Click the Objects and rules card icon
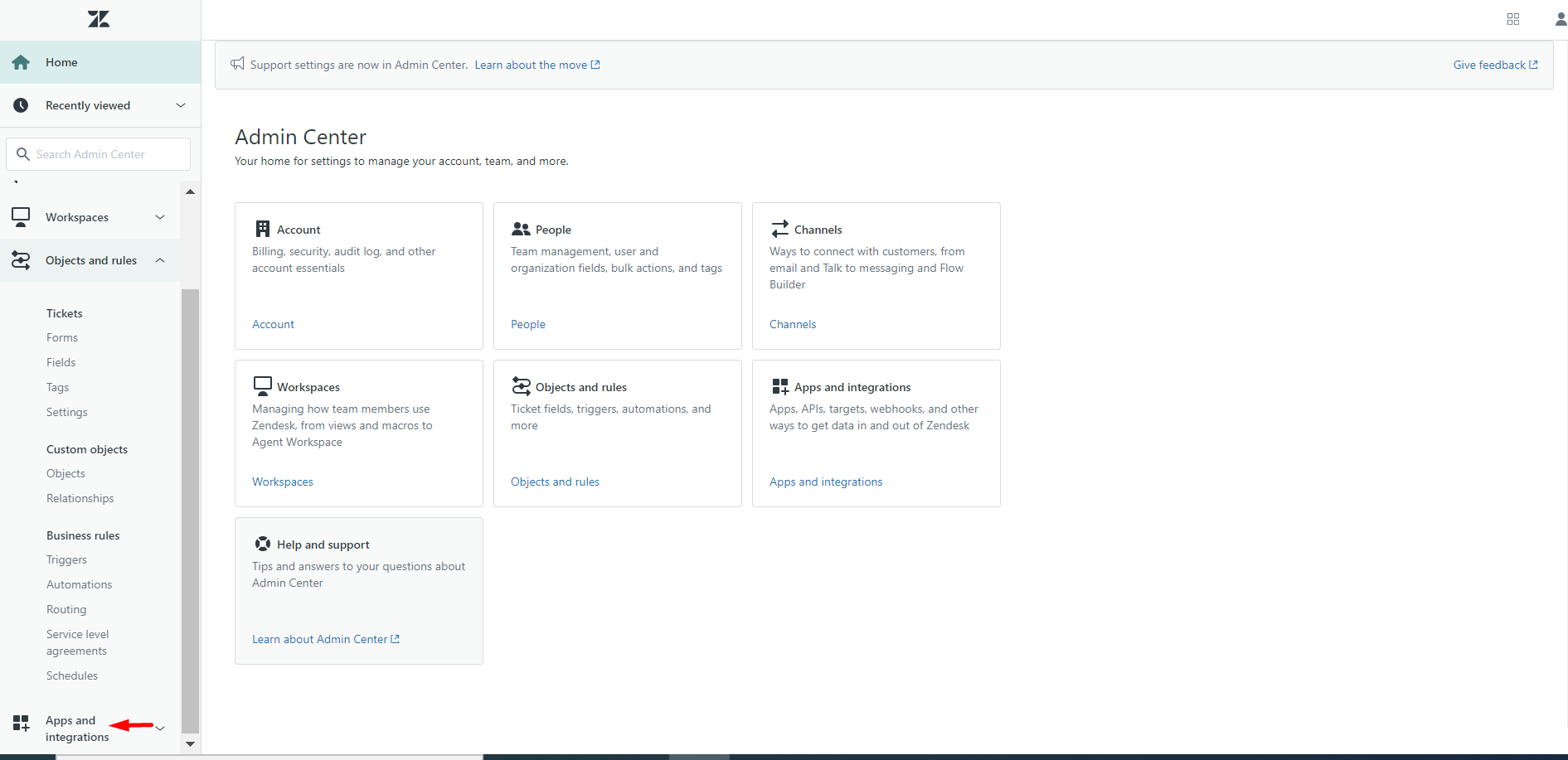The width and height of the screenshot is (1568, 760). tap(521, 386)
